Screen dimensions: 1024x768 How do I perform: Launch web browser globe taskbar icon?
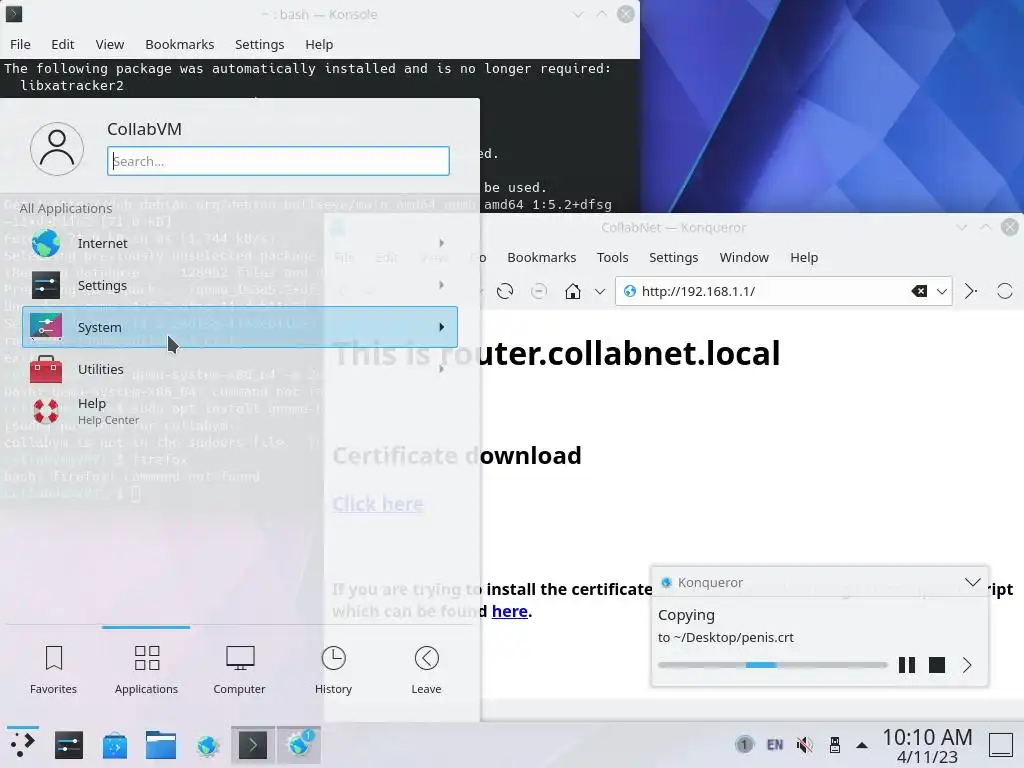click(208, 744)
